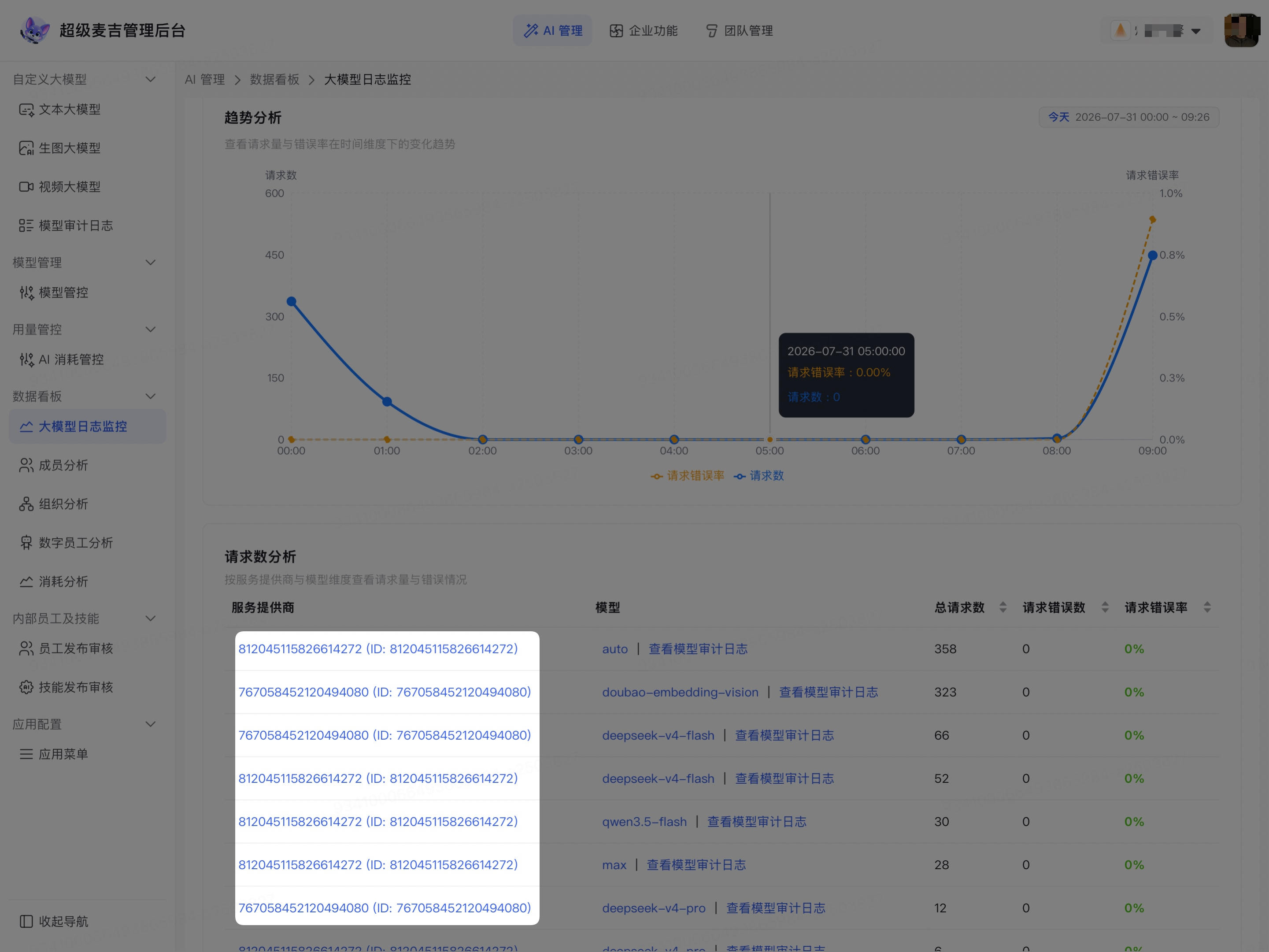Collapse the 模型管理 sidebar group
The height and width of the screenshot is (952, 1269).
coord(150,262)
